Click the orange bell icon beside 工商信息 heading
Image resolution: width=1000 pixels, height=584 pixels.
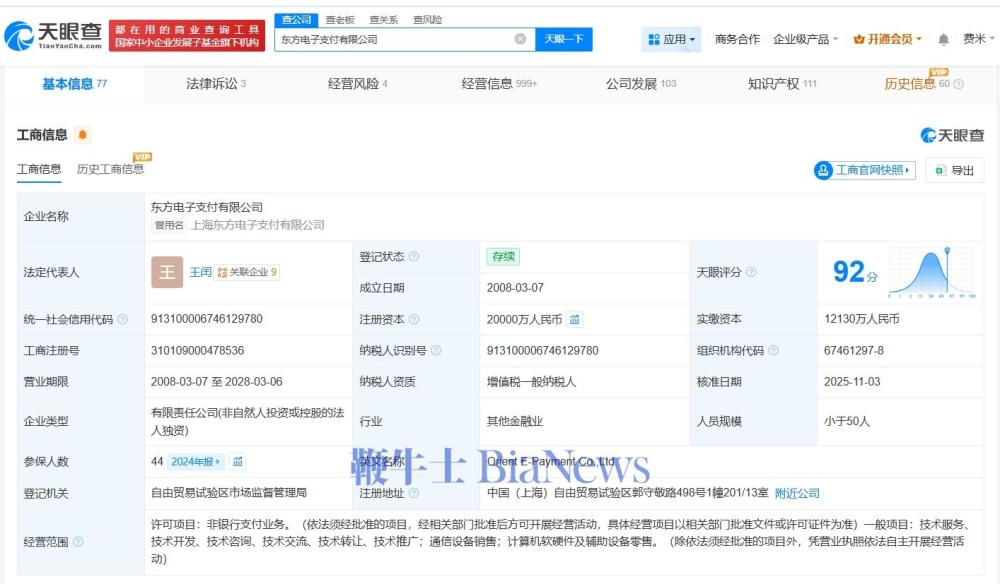click(82, 135)
